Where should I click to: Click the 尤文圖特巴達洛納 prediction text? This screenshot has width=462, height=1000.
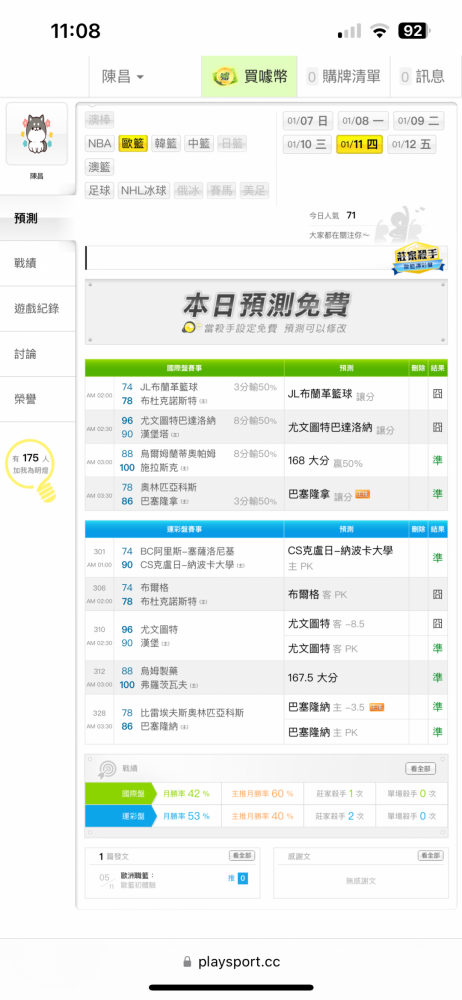click(330, 428)
